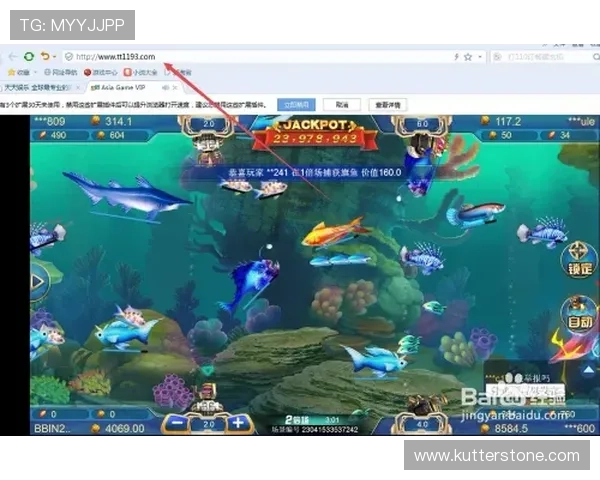Close the Asia Game VIP tab
This screenshot has width=600, height=480.
click(x=175, y=88)
